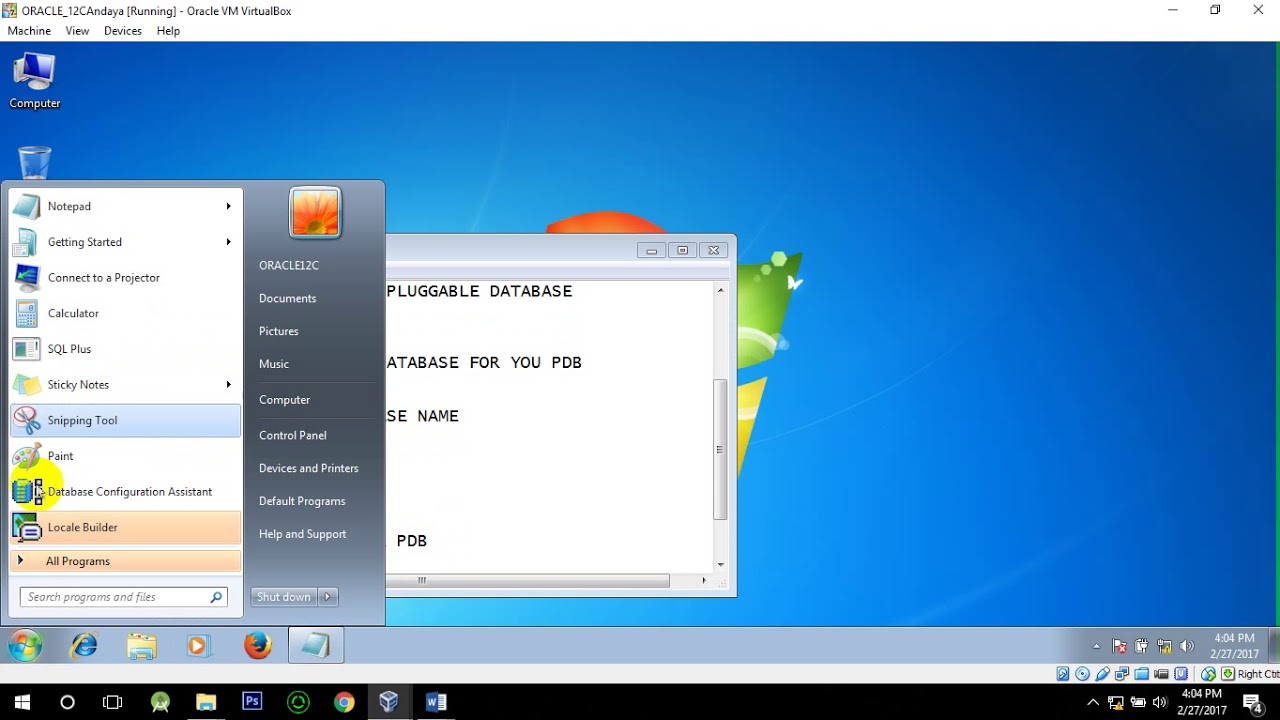Open Devices and Printers

tap(309, 468)
